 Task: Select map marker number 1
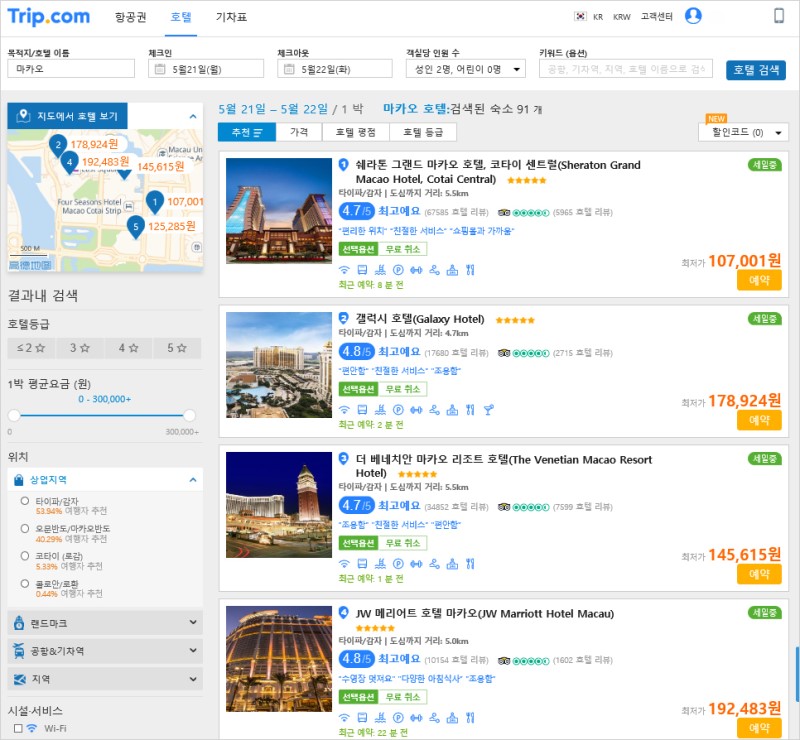point(155,203)
